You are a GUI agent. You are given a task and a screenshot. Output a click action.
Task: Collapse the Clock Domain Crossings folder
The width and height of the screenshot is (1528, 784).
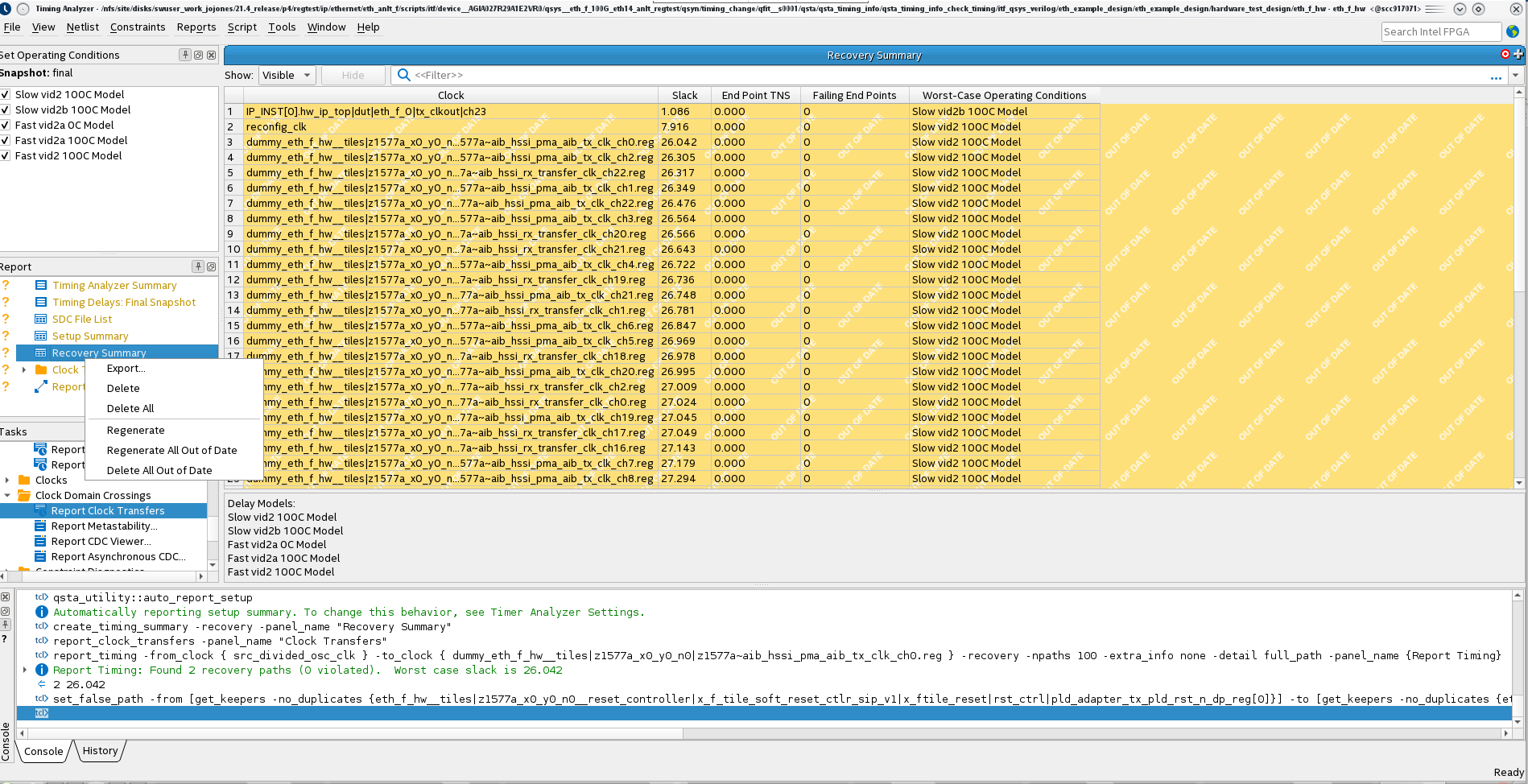point(7,496)
